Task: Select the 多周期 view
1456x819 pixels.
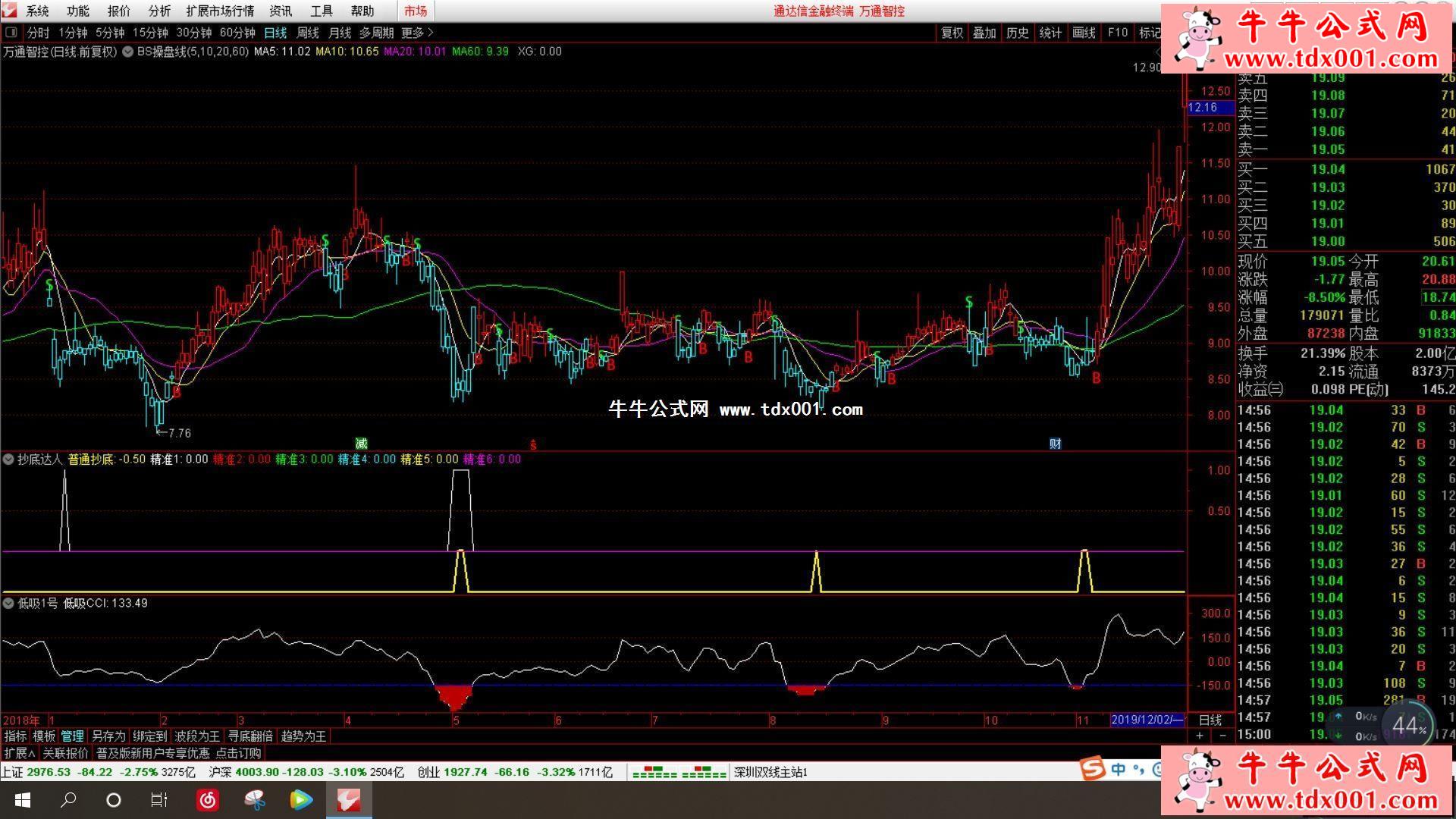Action: click(376, 33)
